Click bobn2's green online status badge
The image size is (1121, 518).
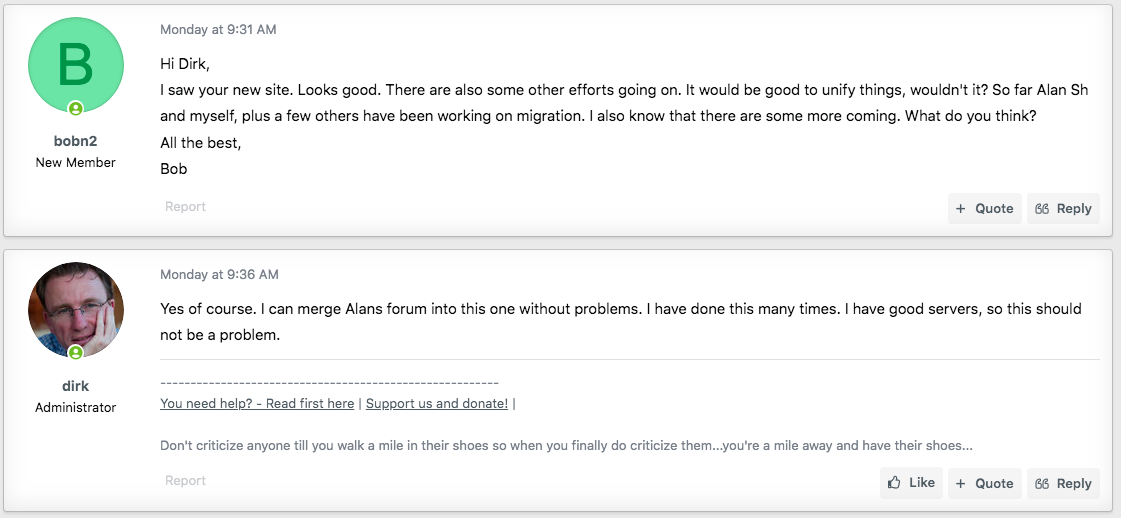coord(75,108)
